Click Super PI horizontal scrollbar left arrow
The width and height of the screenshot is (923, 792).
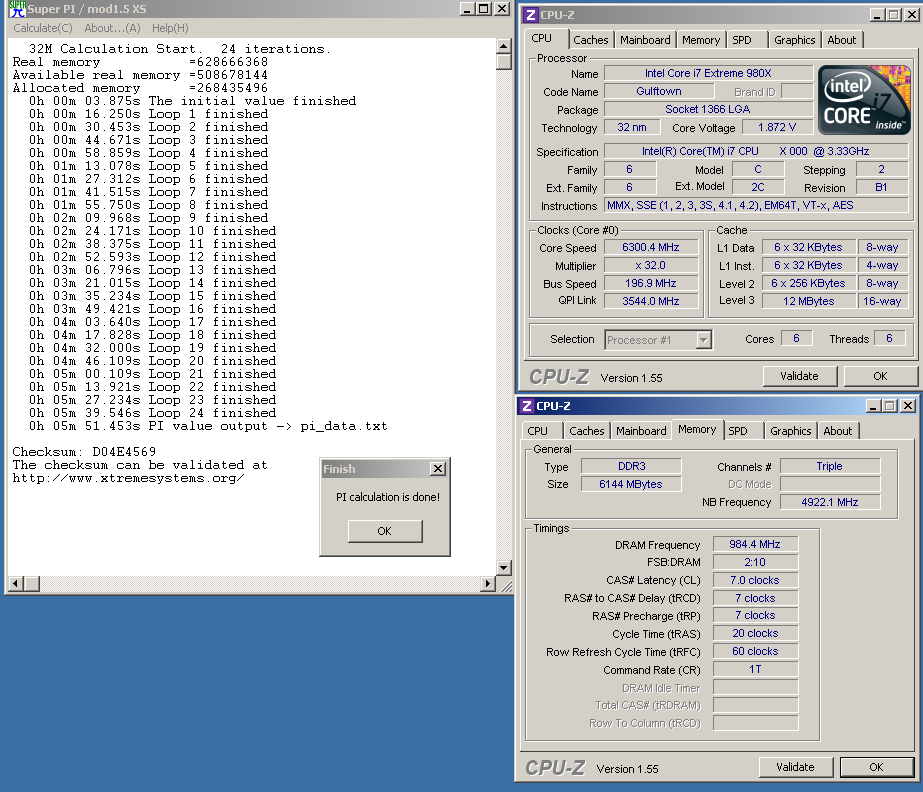(16, 584)
